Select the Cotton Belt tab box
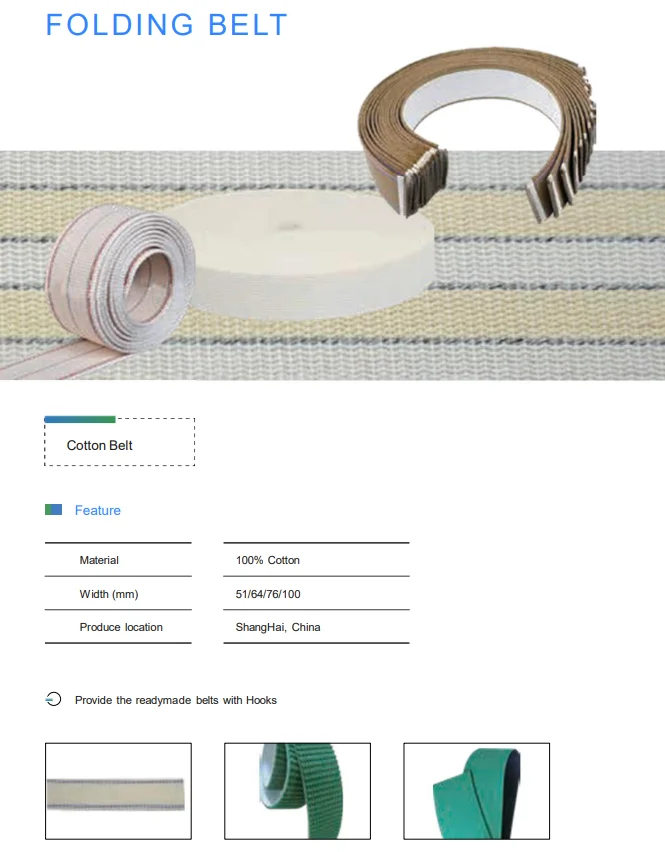 pos(120,442)
